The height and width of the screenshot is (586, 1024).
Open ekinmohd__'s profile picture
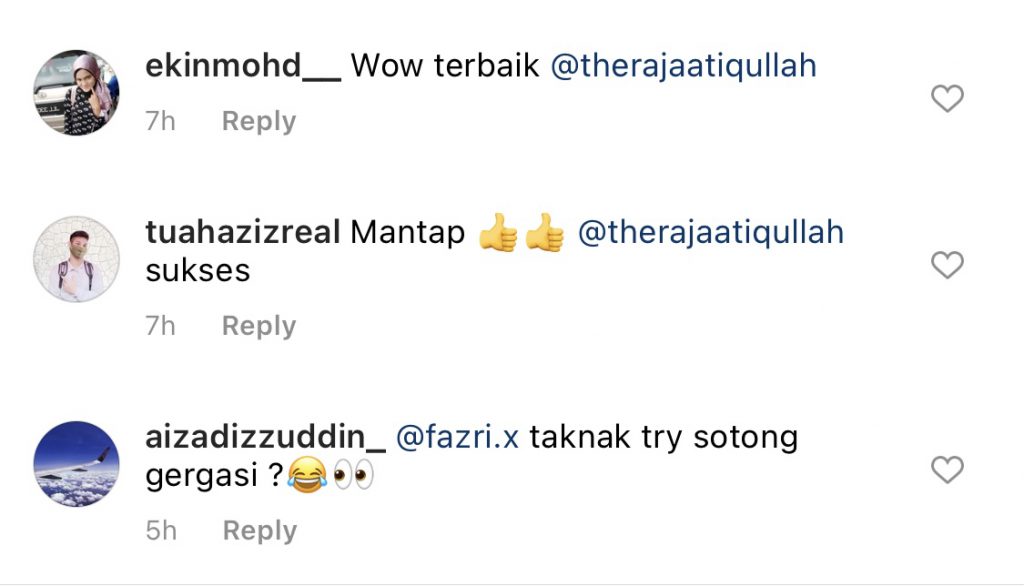(76, 92)
